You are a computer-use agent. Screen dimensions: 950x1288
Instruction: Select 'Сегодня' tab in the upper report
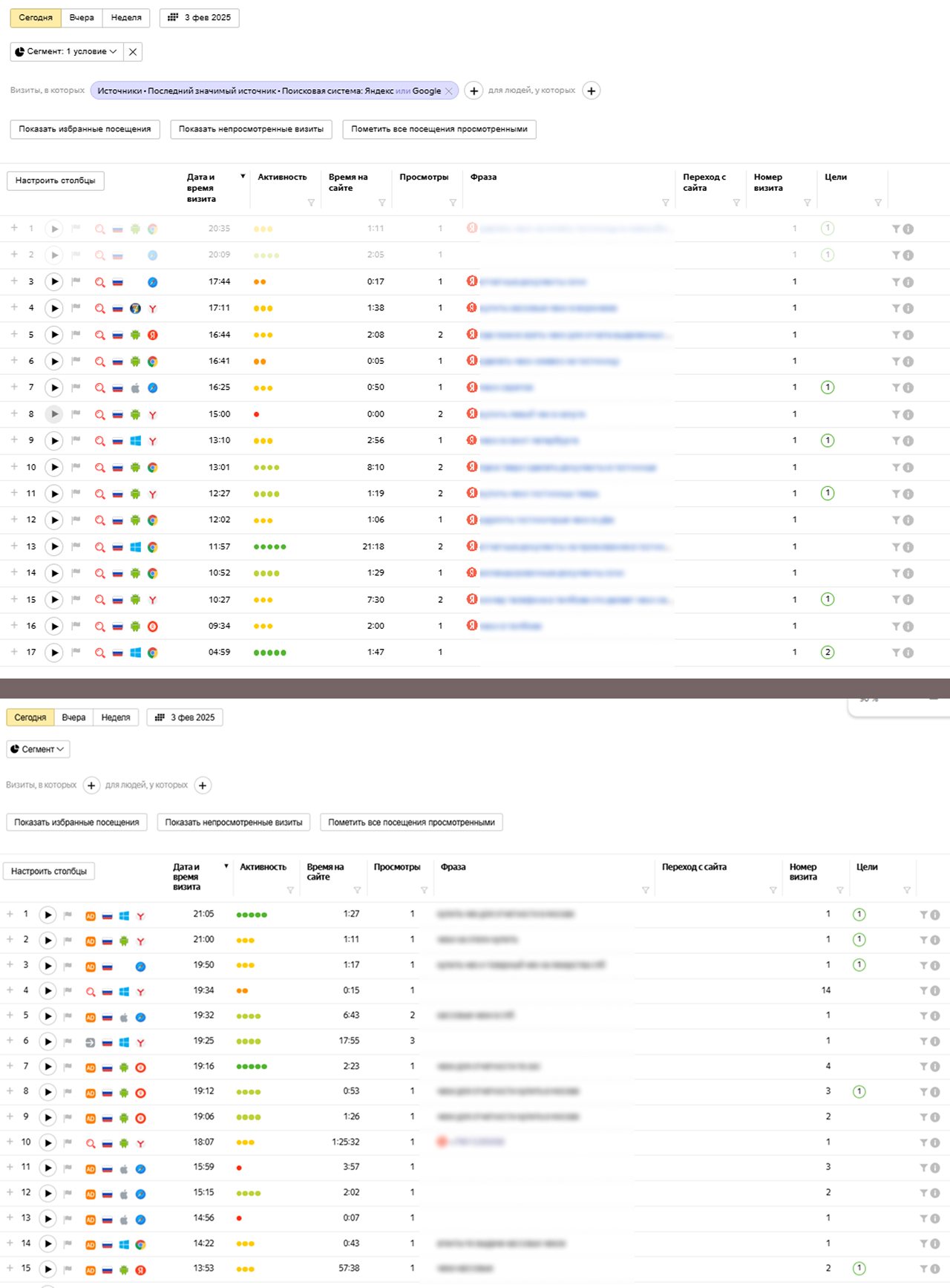coord(36,18)
